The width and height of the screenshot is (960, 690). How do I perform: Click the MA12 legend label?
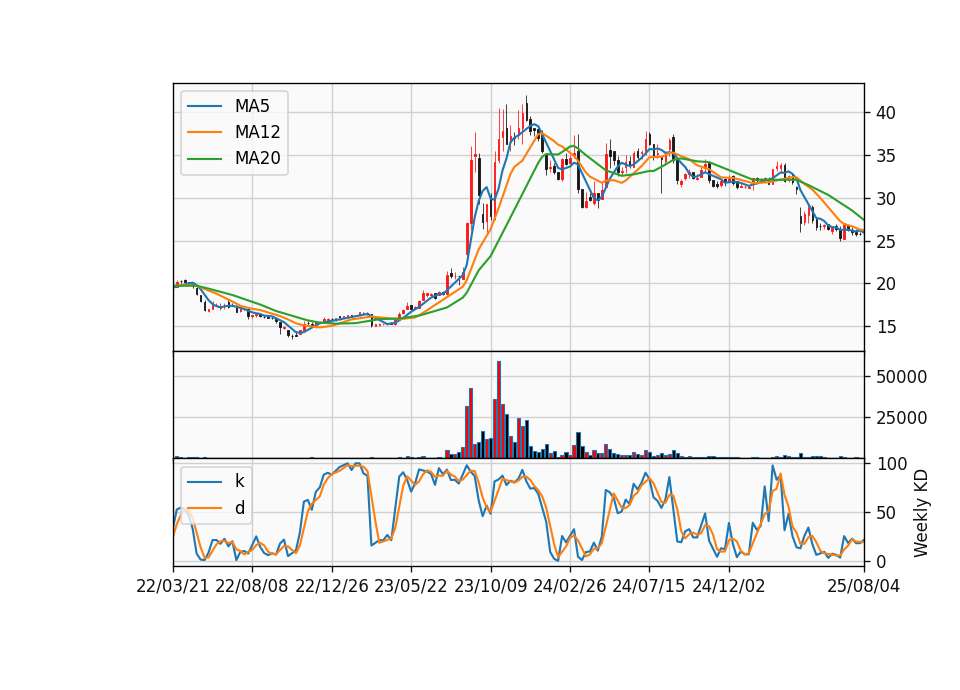click(x=257, y=132)
